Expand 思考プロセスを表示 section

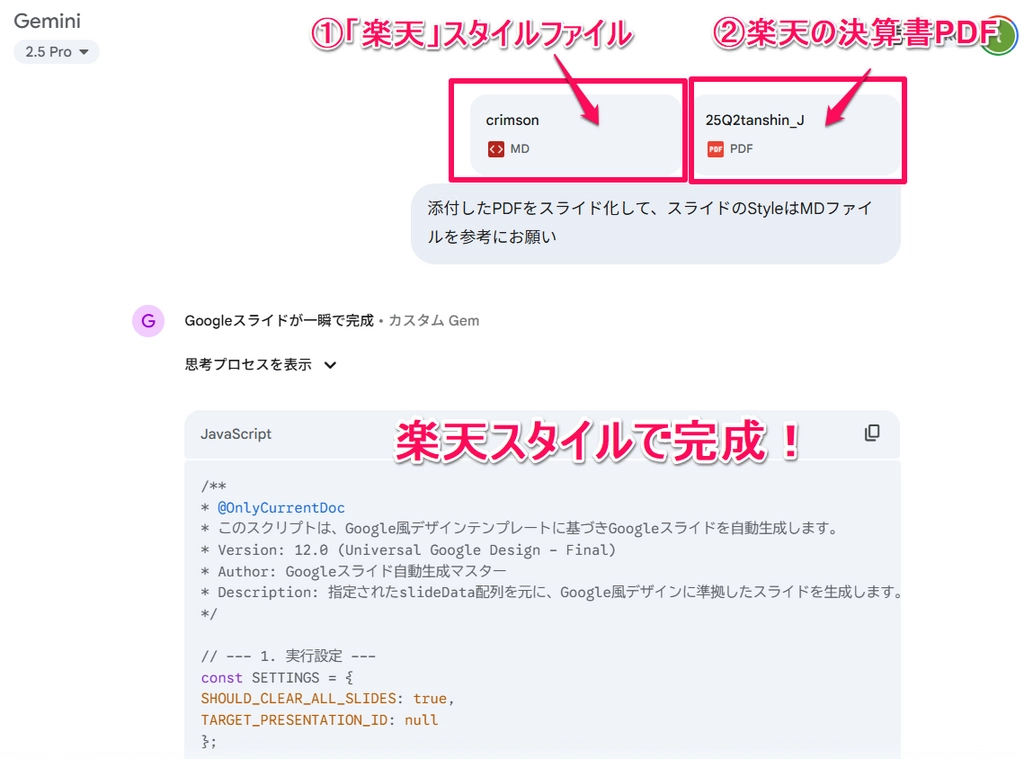click(261, 364)
